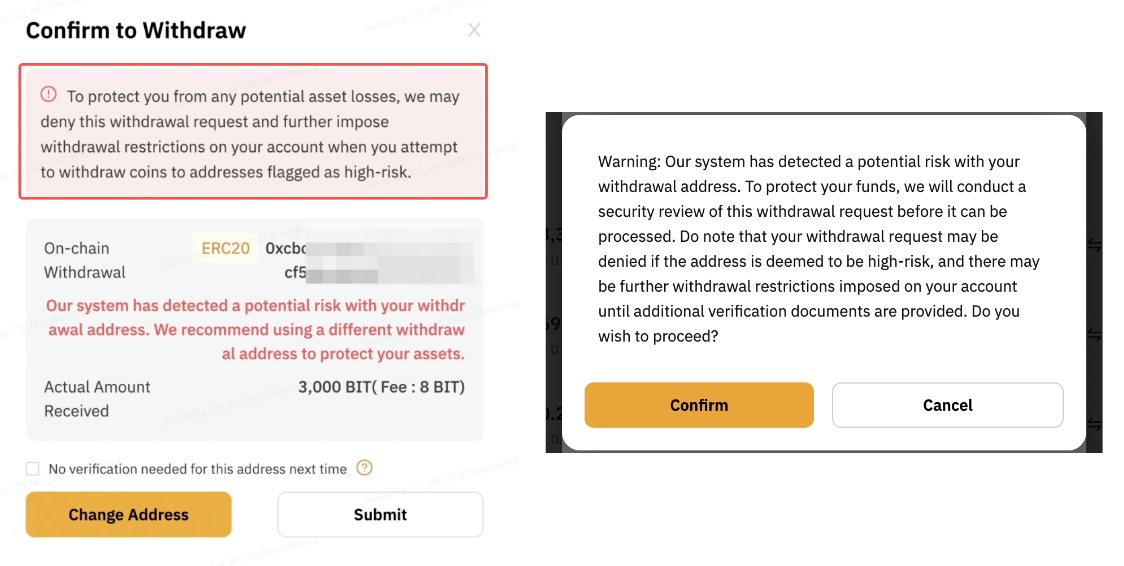Click the bottom swap arrows icon behind dialog
Image resolution: width=1124 pixels, height=566 pixels.
1093,424
